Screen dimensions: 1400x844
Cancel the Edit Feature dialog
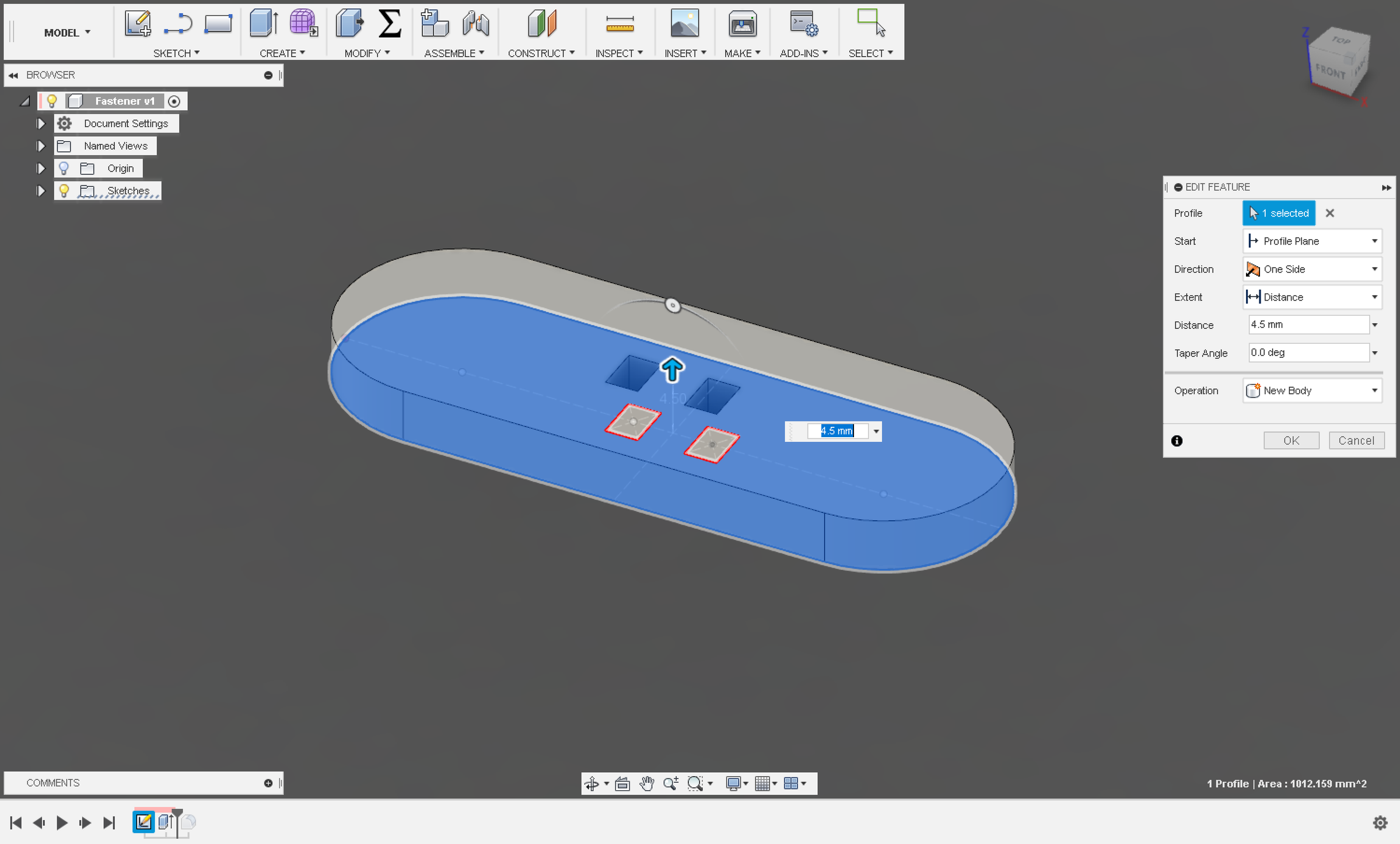pos(1357,440)
